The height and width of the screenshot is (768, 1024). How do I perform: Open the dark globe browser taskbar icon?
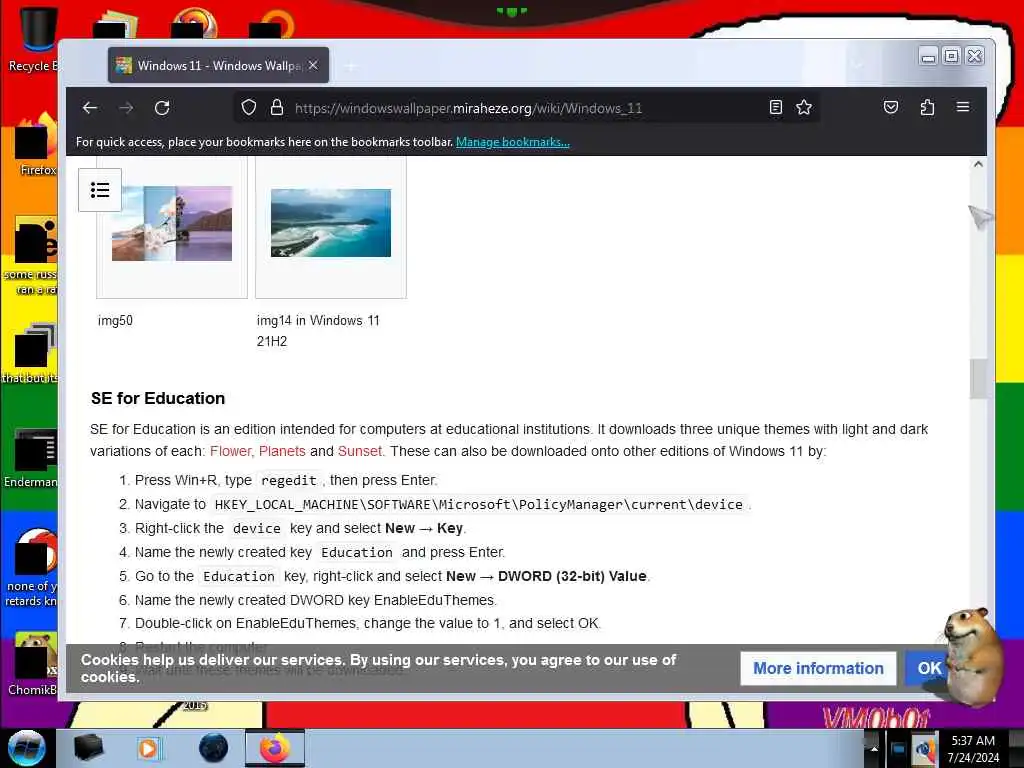click(x=214, y=748)
